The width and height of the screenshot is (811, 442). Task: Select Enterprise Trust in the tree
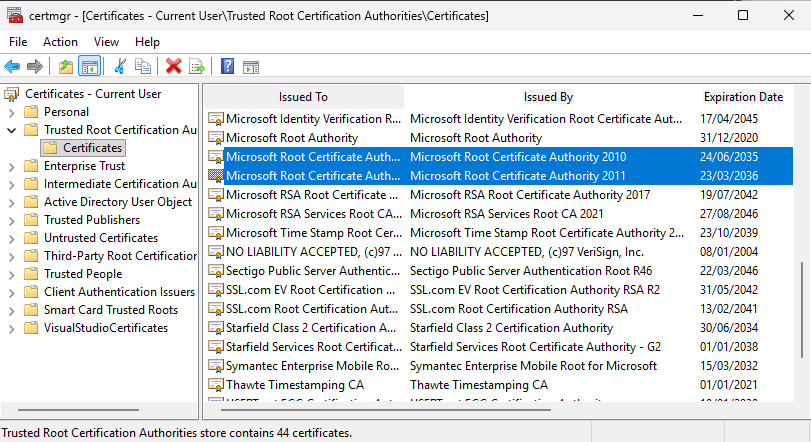[x=84, y=166]
